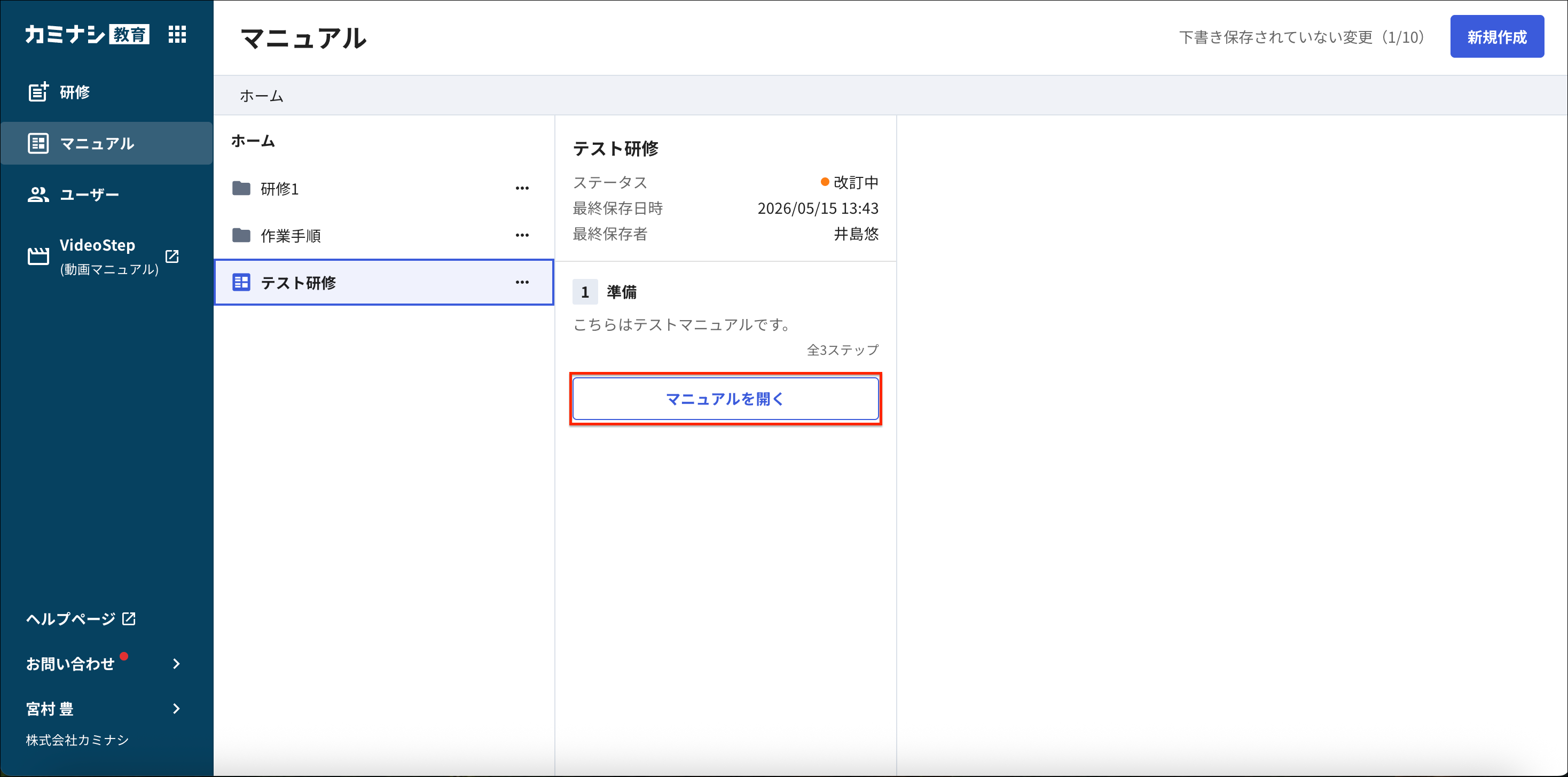Open more options for 研修1 folder
Viewport: 1568px width, 777px height.
(522, 188)
